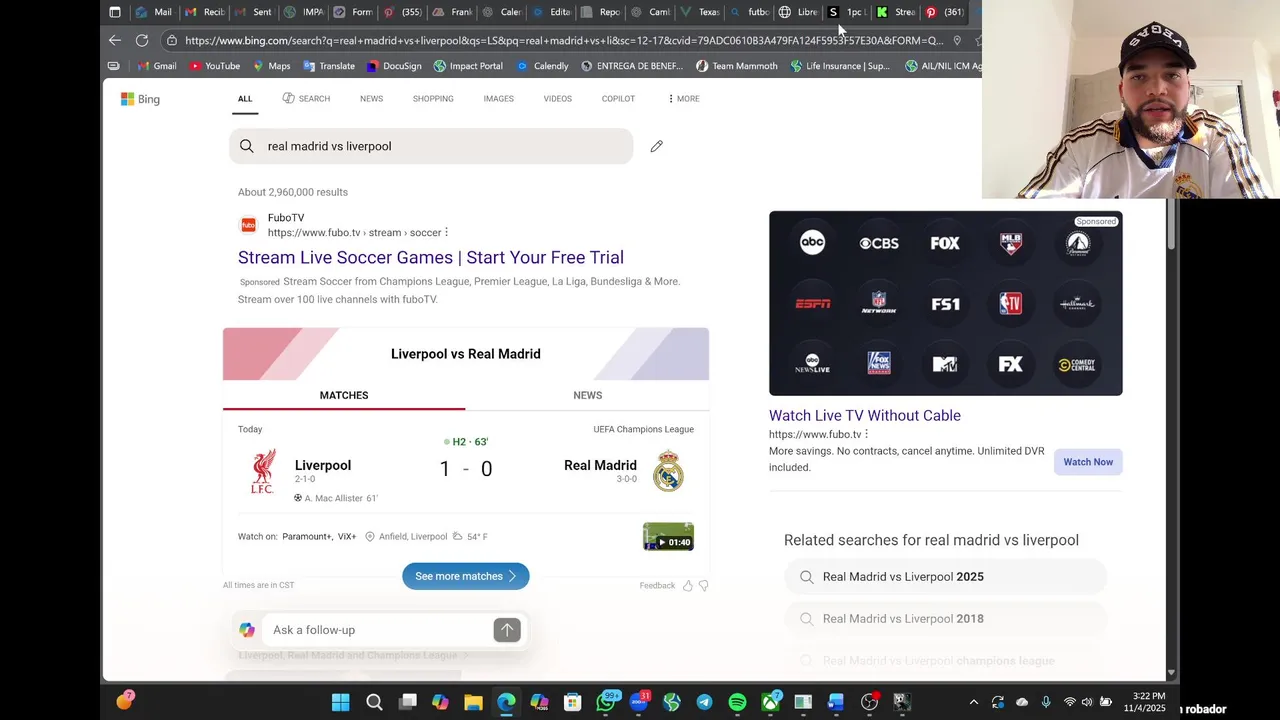Open Microsoft Store from the taskbar

click(572, 702)
